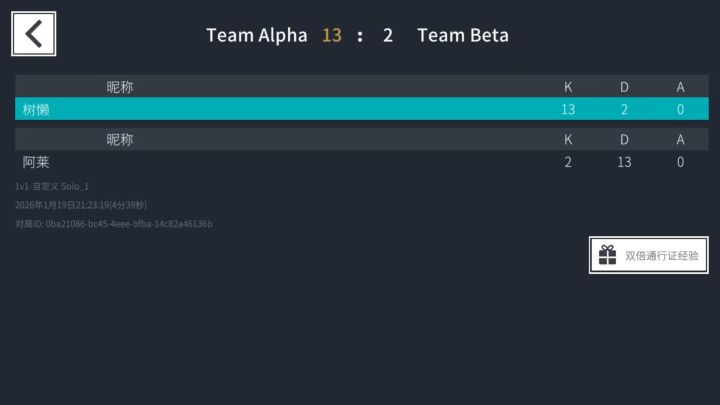Click 阿莱's assist count of 0
This screenshot has height=405, width=720.
(680, 161)
